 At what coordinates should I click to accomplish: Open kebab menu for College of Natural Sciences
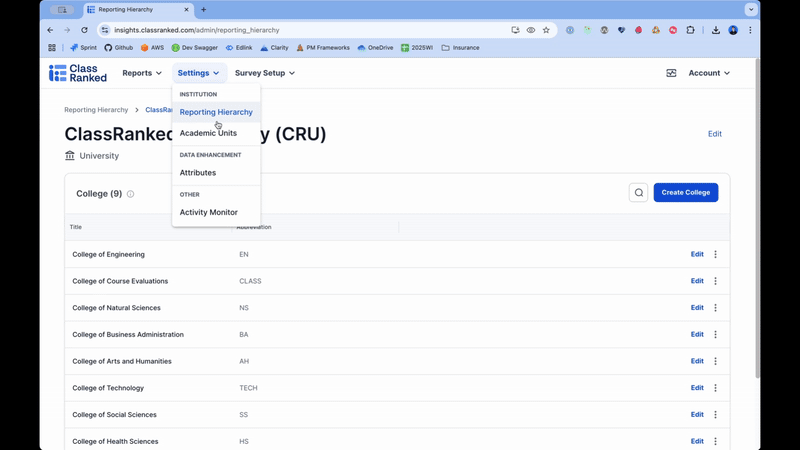[x=715, y=308]
